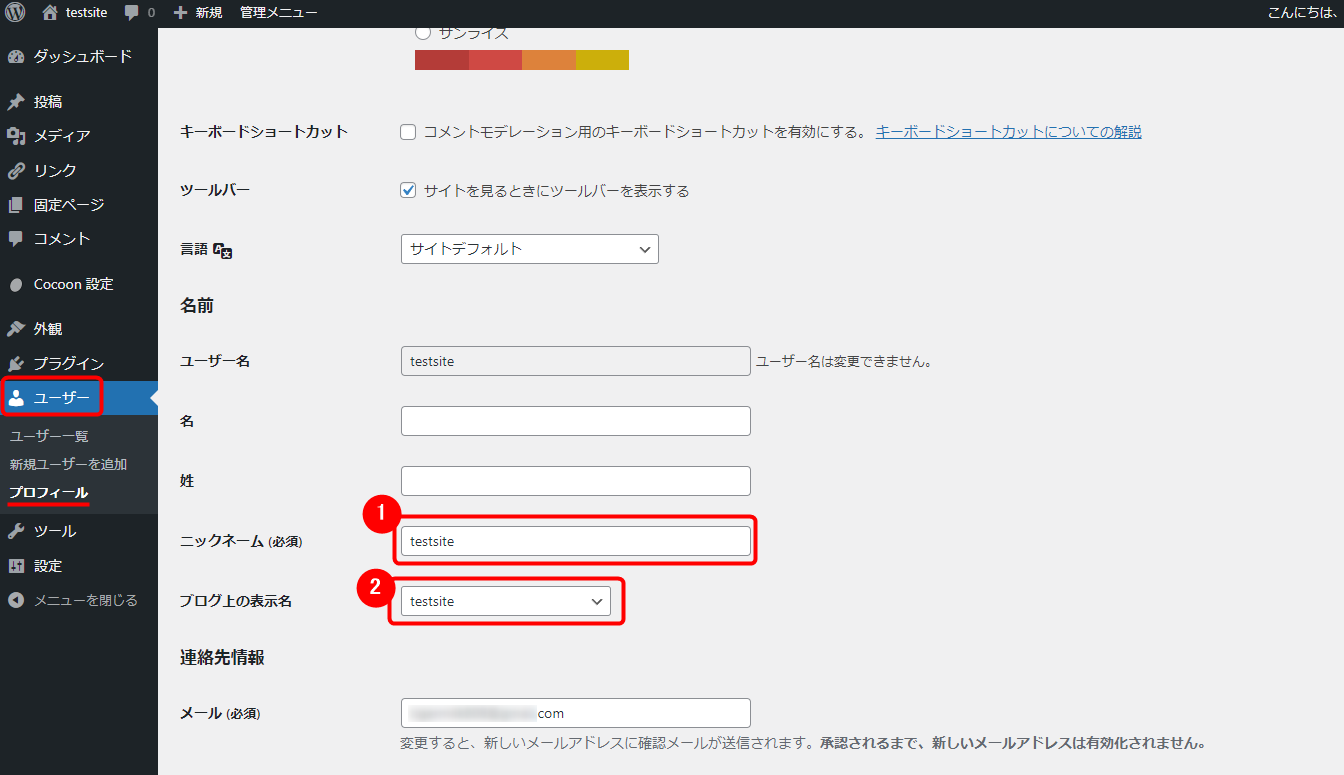The height and width of the screenshot is (775, 1344).
Task: Click the 名 input field
Action: 575,421
